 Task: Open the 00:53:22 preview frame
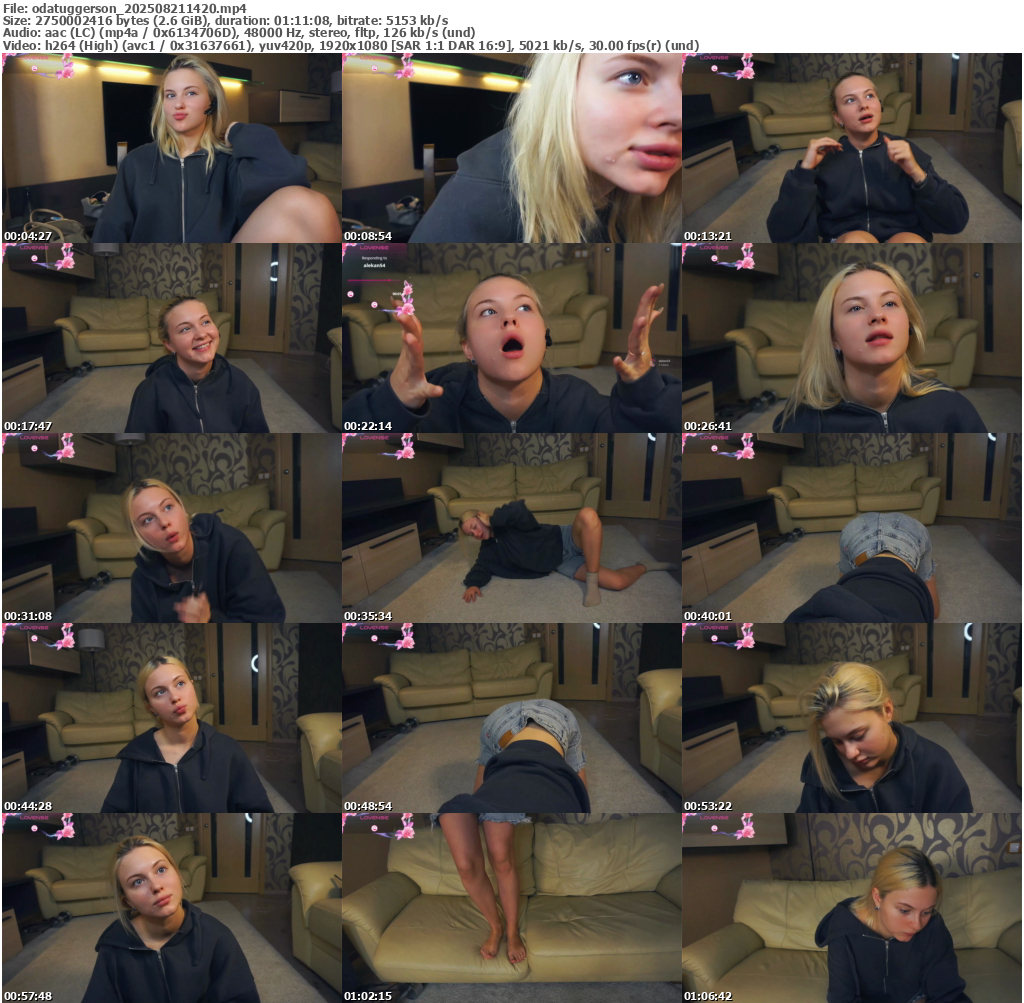coord(851,718)
